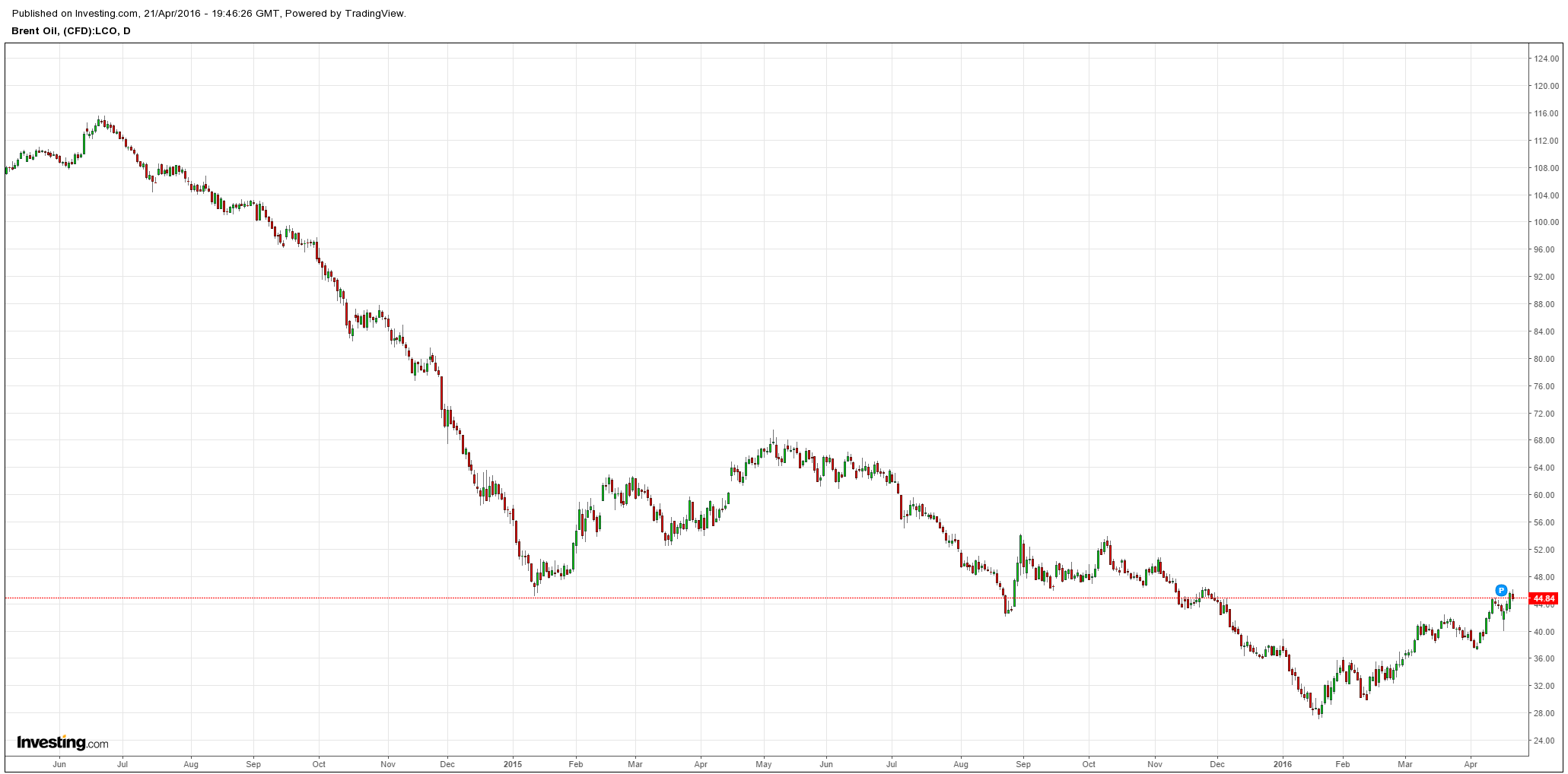Click the blue P marker icon
The height and width of the screenshot is (774, 1568).
tap(1501, 590)
